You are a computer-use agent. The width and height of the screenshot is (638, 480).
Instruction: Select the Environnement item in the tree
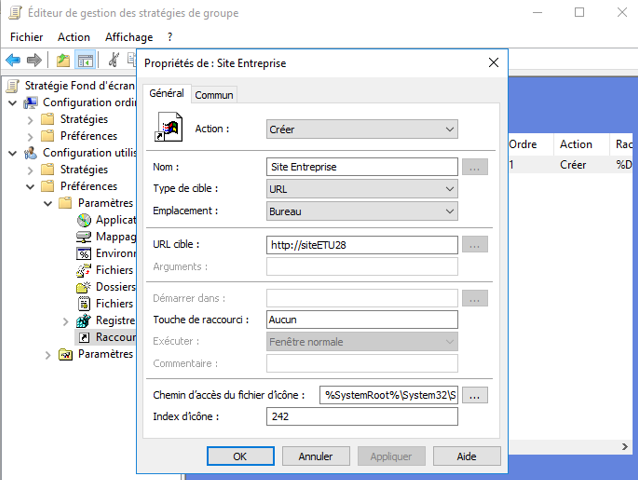[114, 253]
